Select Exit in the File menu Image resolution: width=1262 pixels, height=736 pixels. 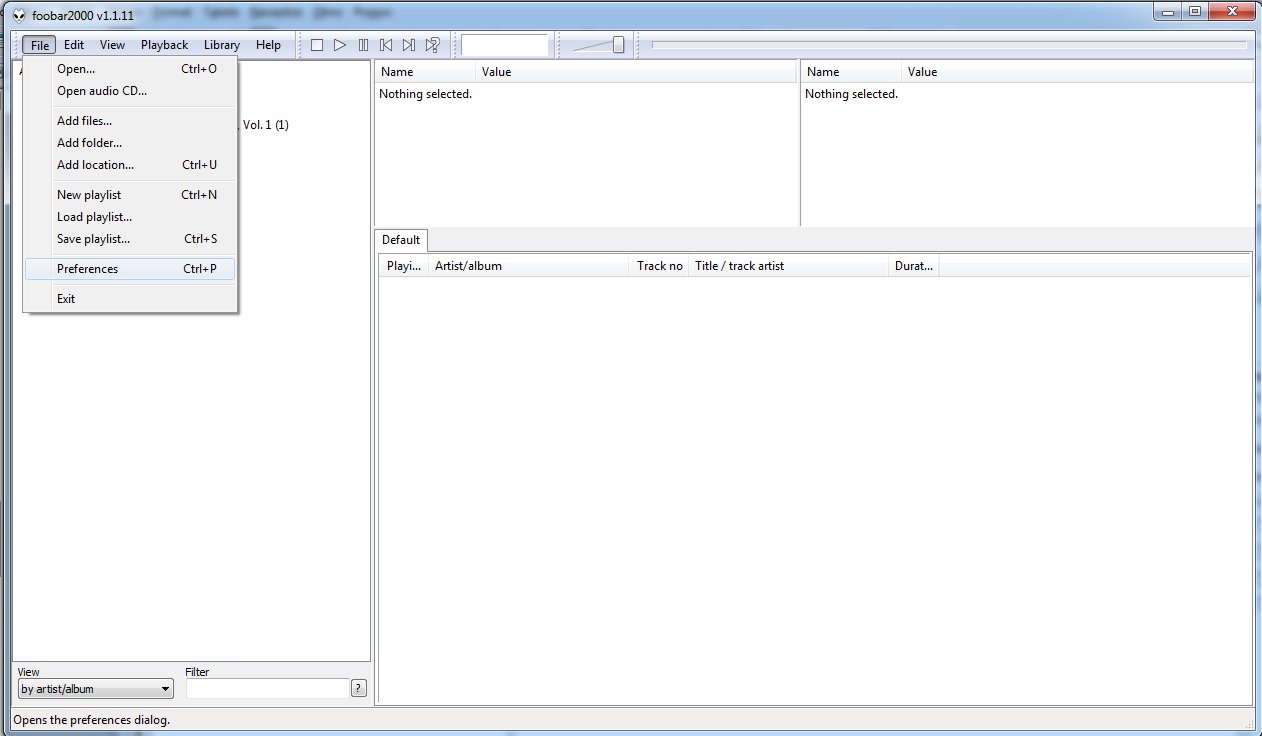pyautogui.click(x=130, y=299)
